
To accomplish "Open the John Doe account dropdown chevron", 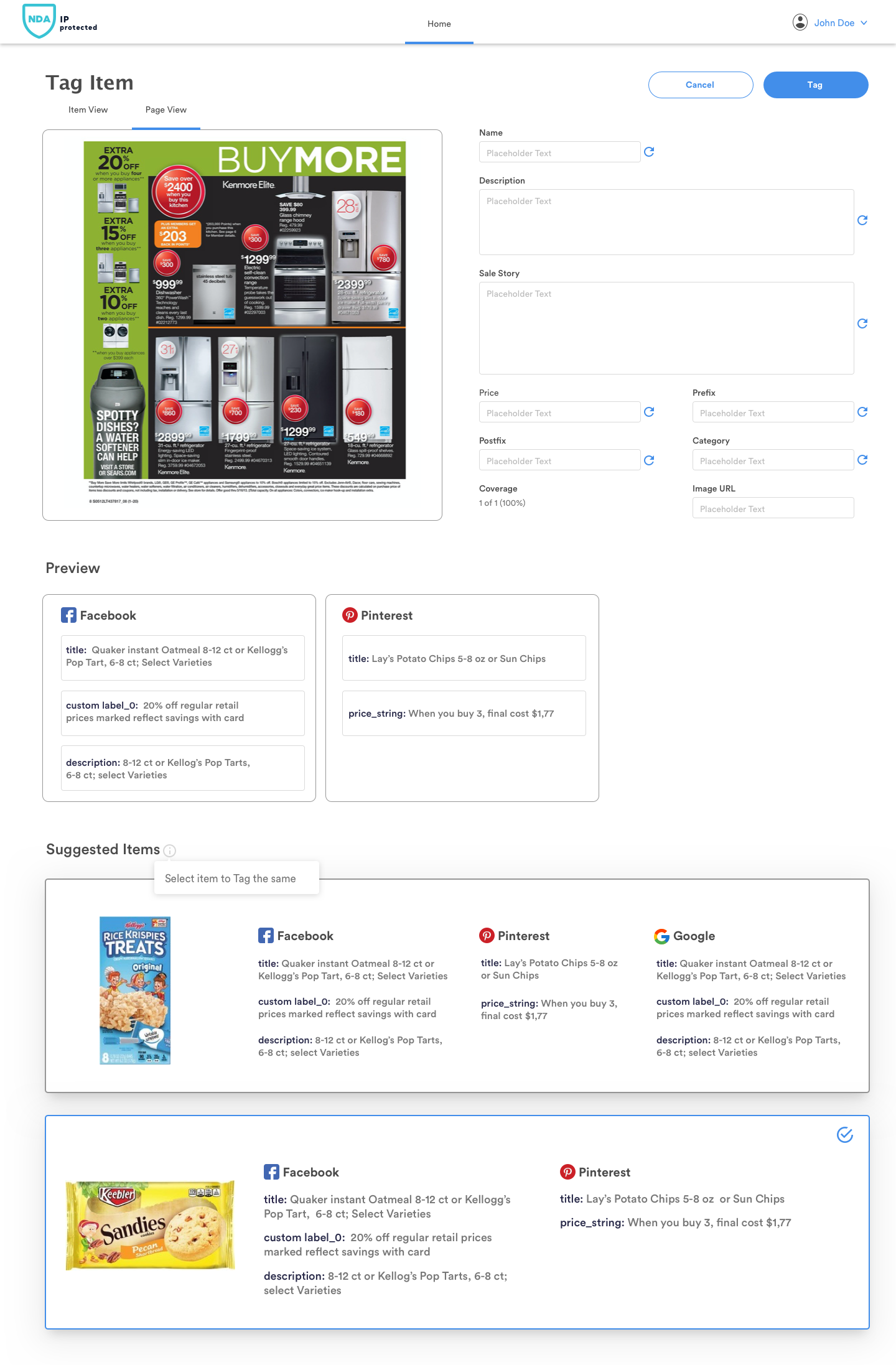I will pos(864,23).
